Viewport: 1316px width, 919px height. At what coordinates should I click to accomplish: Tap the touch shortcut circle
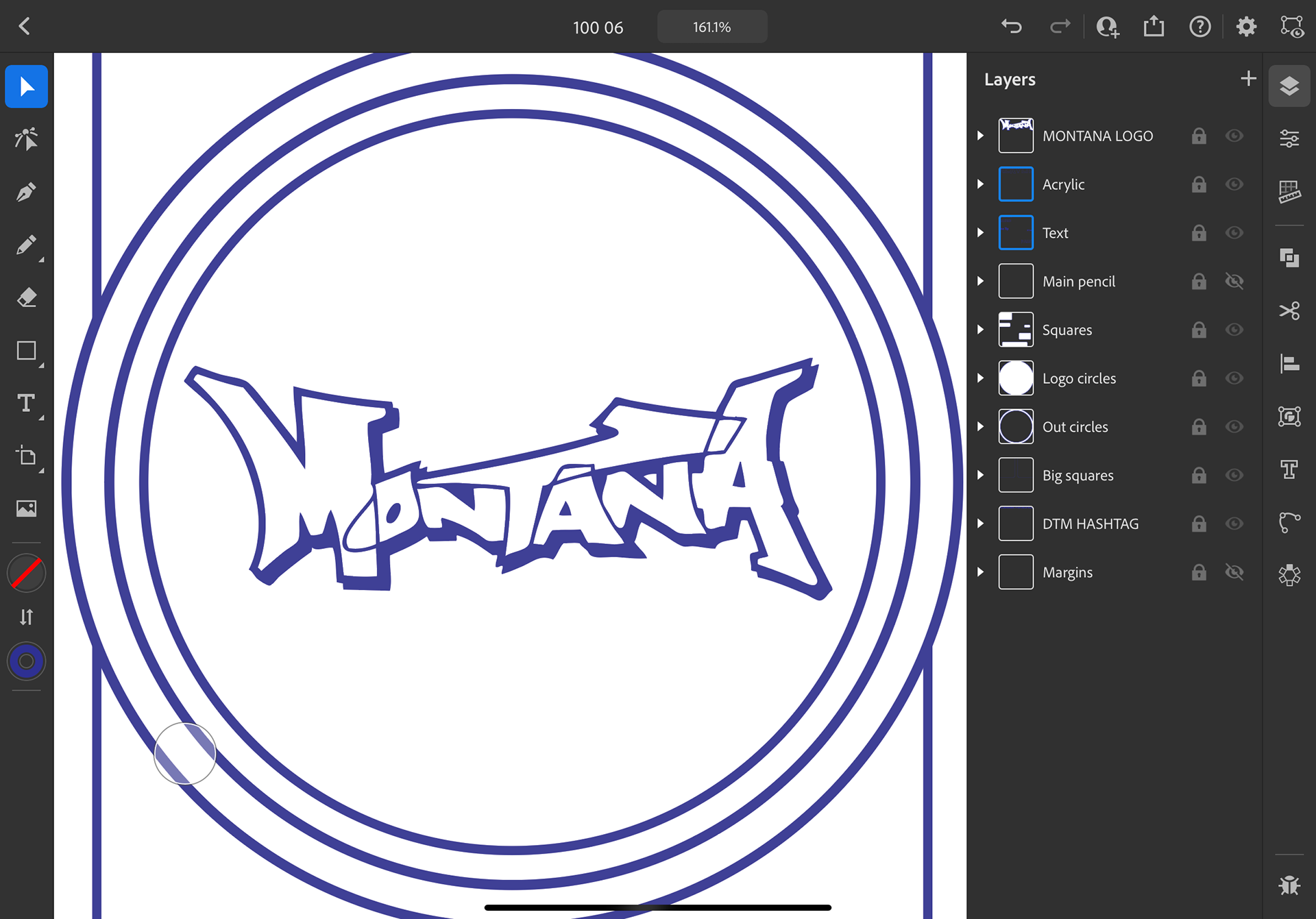(x=185, y=753)
